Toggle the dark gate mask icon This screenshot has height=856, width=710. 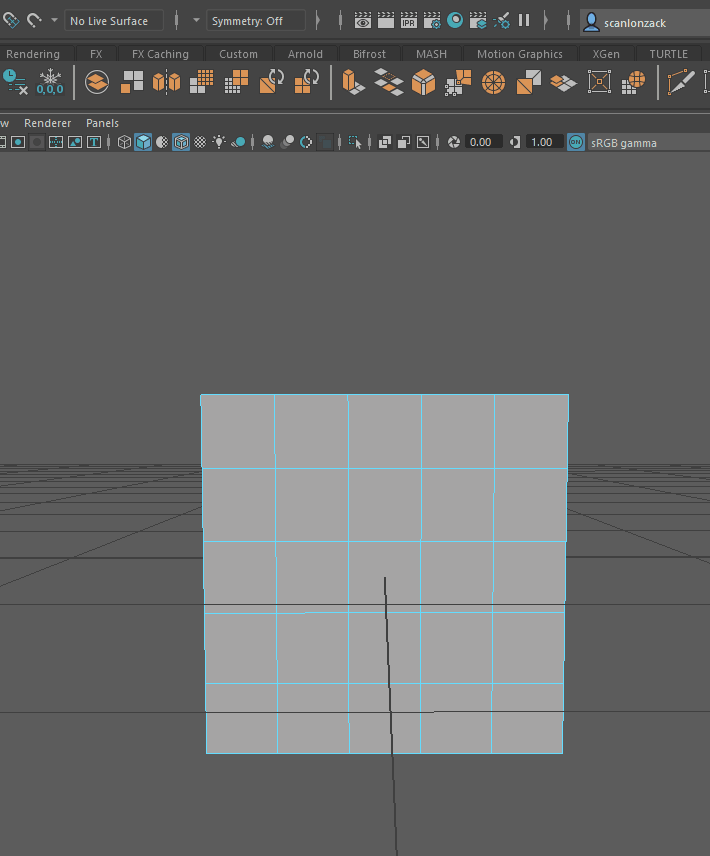(37, 142)
